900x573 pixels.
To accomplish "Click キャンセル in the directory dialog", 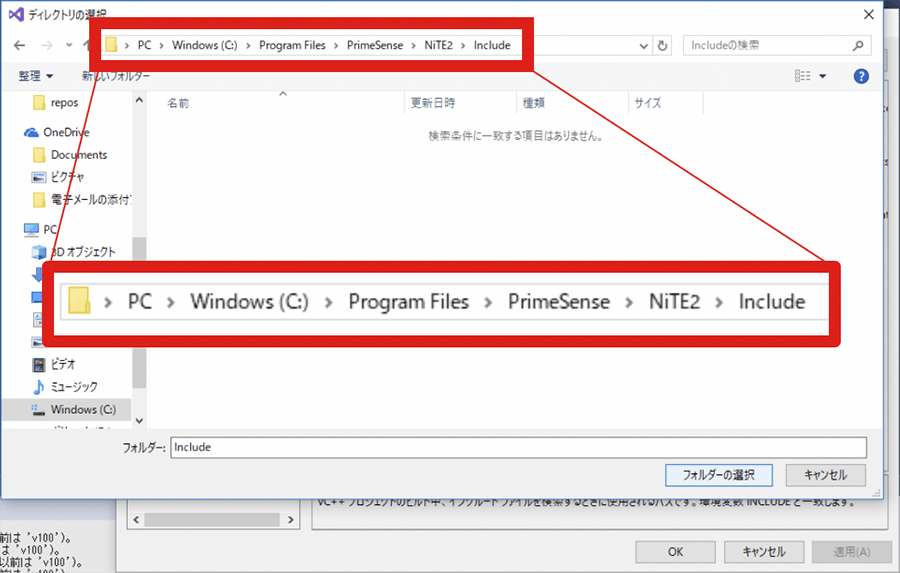I will [x=825, y=475].
